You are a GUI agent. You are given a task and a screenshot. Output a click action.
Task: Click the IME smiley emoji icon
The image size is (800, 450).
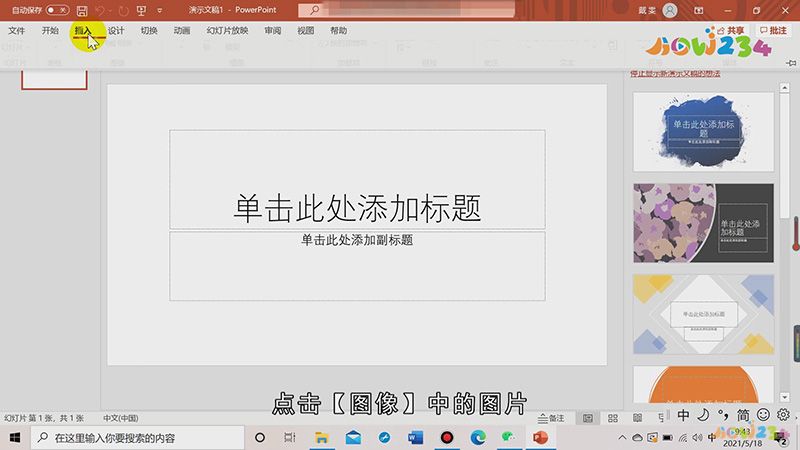click(x=763, y=415)
